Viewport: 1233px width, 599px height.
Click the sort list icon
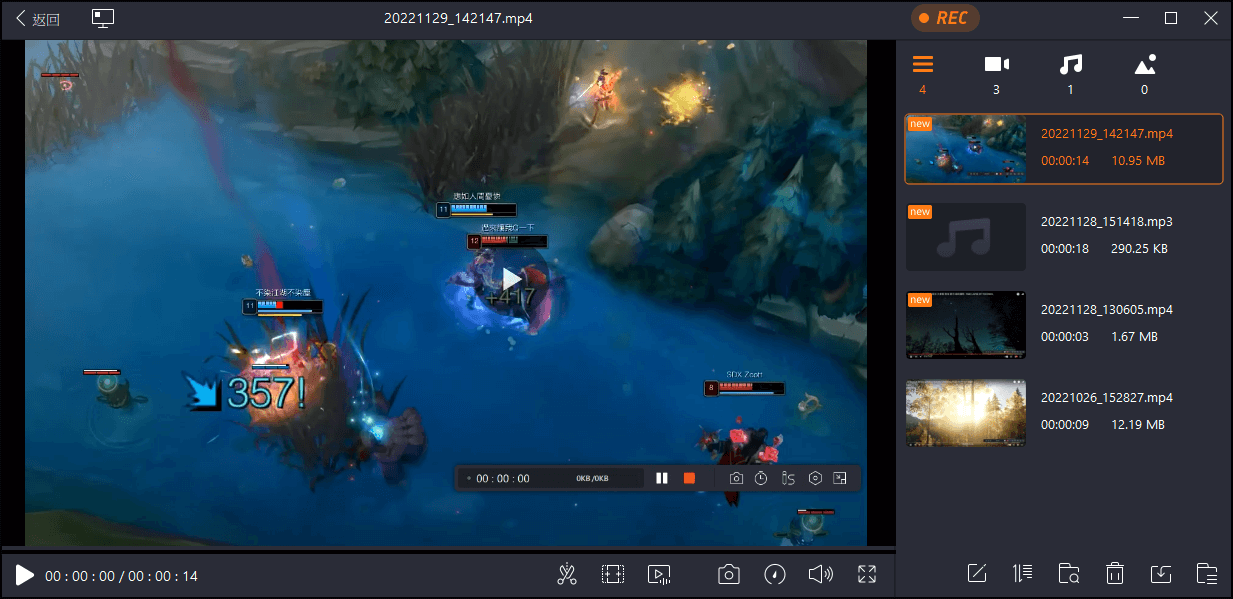coord(1022,573)
